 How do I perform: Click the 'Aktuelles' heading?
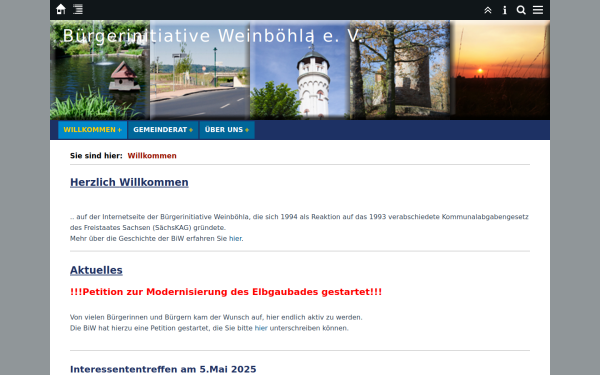coord(96,270)
